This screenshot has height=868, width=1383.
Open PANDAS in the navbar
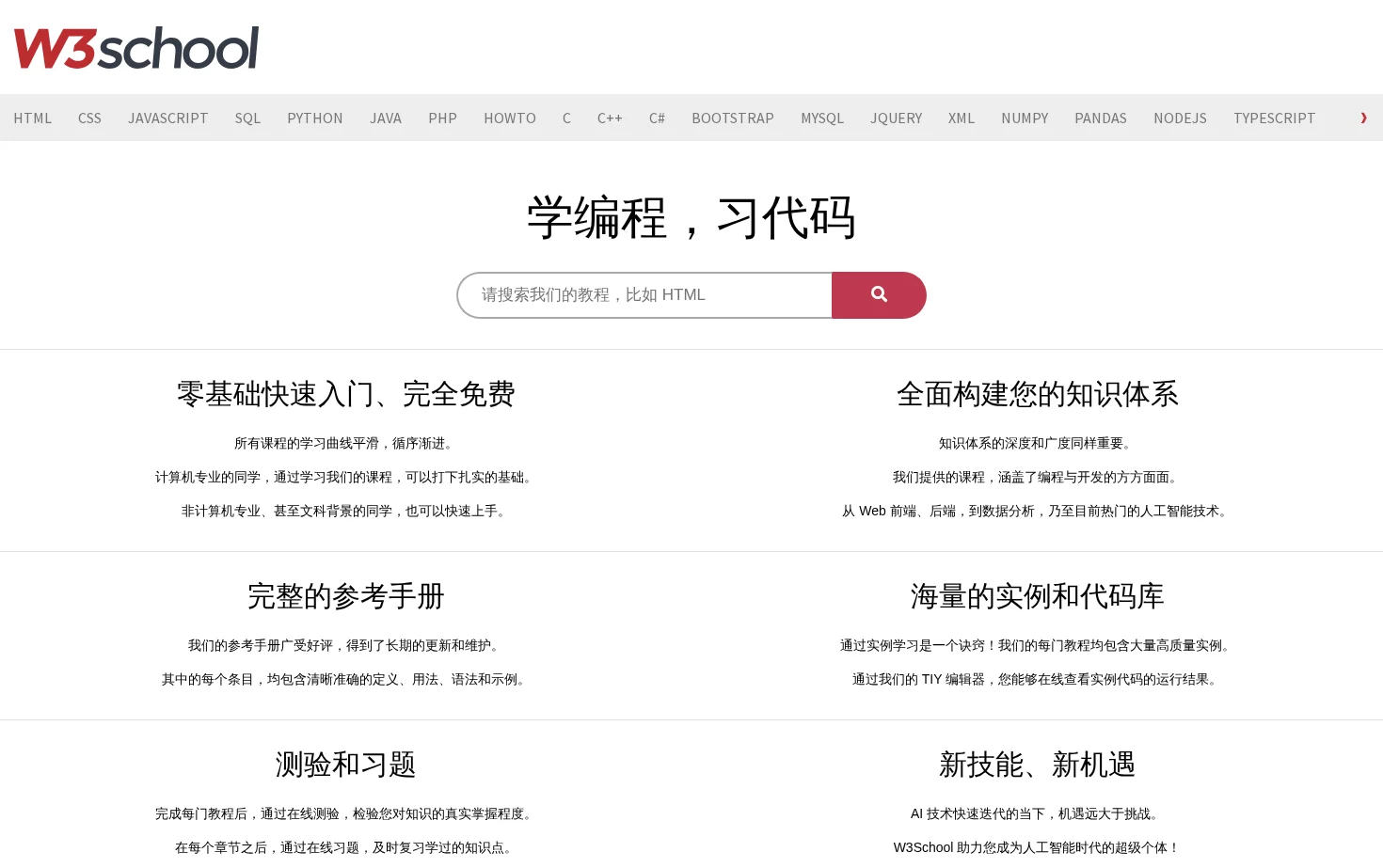(1101, 118)
